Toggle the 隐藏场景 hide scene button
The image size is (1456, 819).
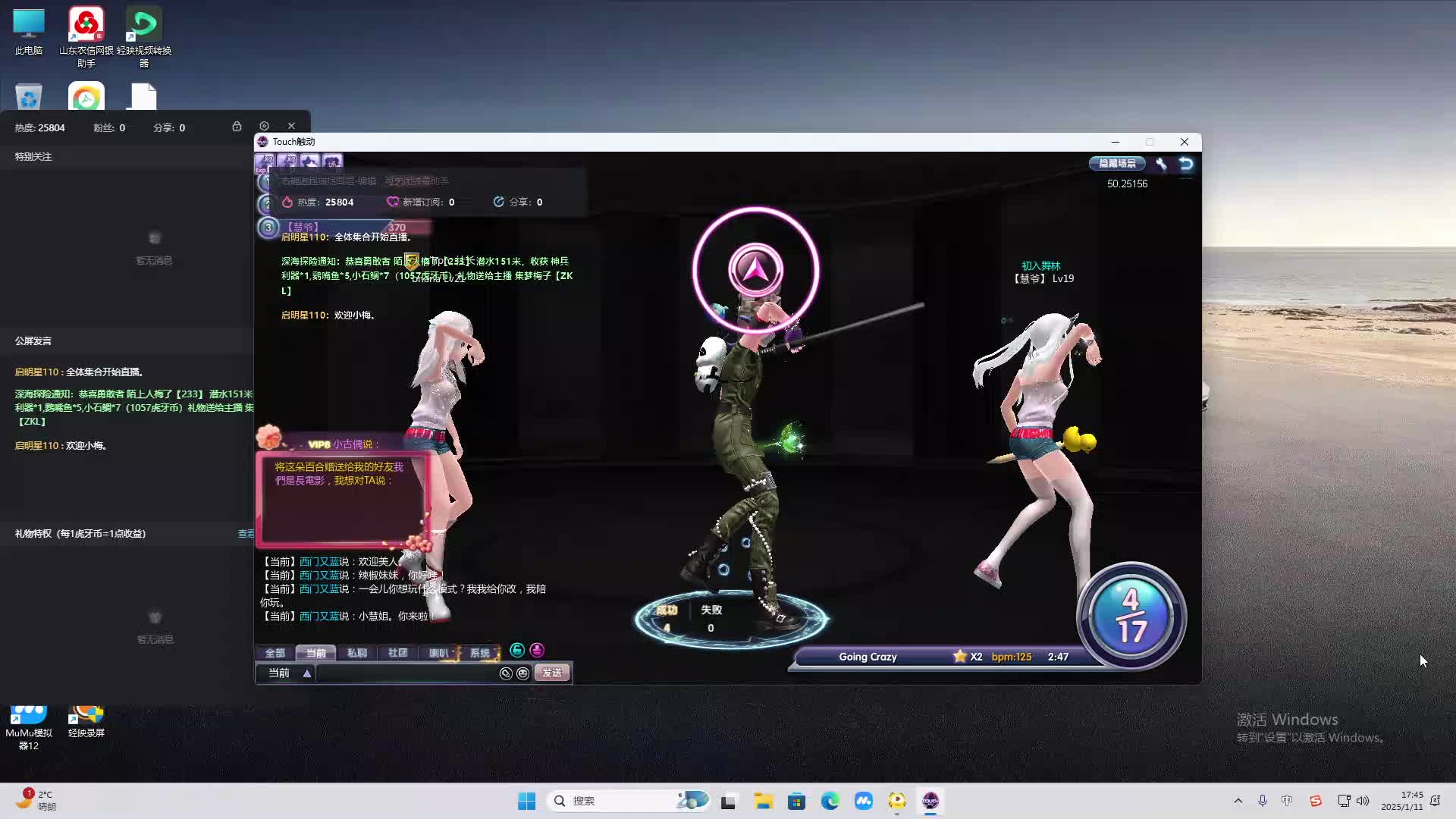[1117, 164]
